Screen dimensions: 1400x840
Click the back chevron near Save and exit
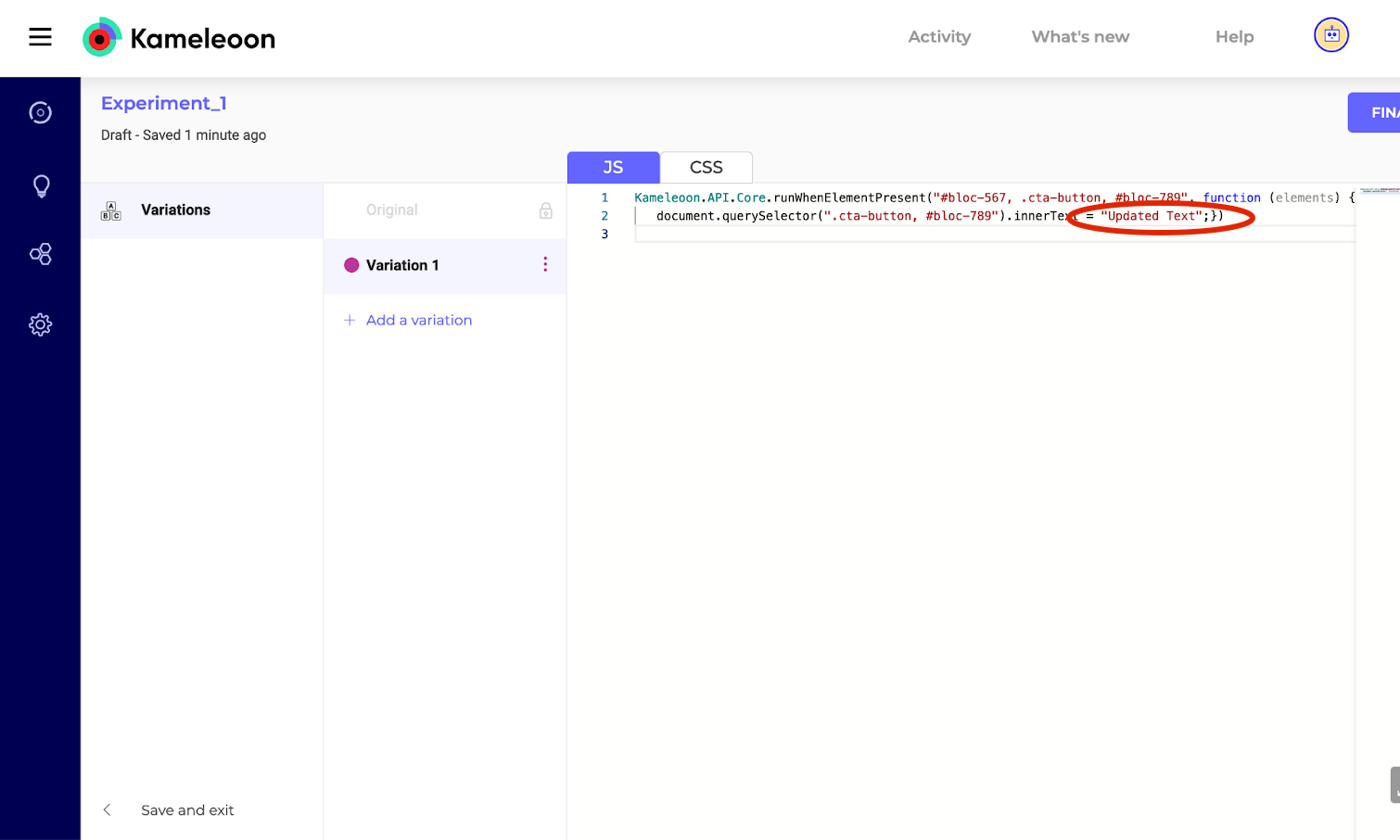point(108,810)
